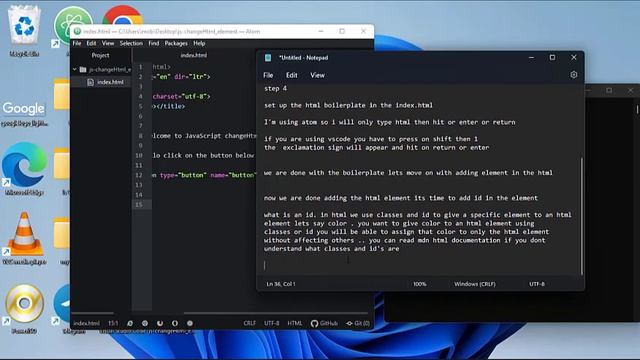Open Notepad's View menu
Viewport: 640px width, 360px height.
317,75
